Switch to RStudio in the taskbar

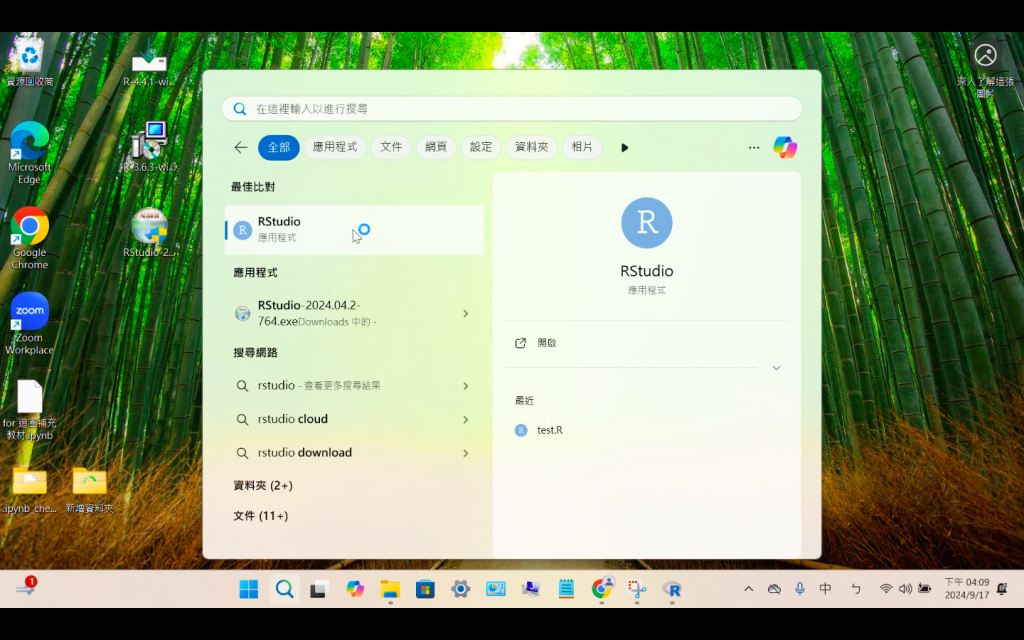click(x=672, y=589)
